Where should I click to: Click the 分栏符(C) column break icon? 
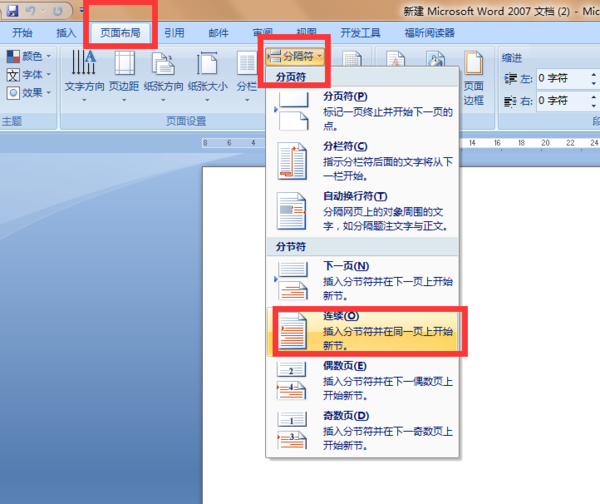[x=292, y=161]
